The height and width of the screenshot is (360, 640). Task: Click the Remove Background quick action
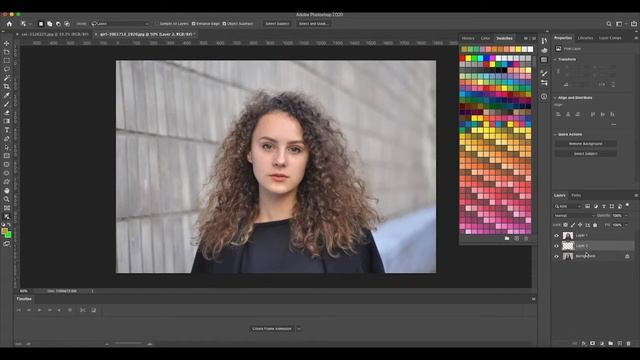pyautogui.click(x=586, y=144)
